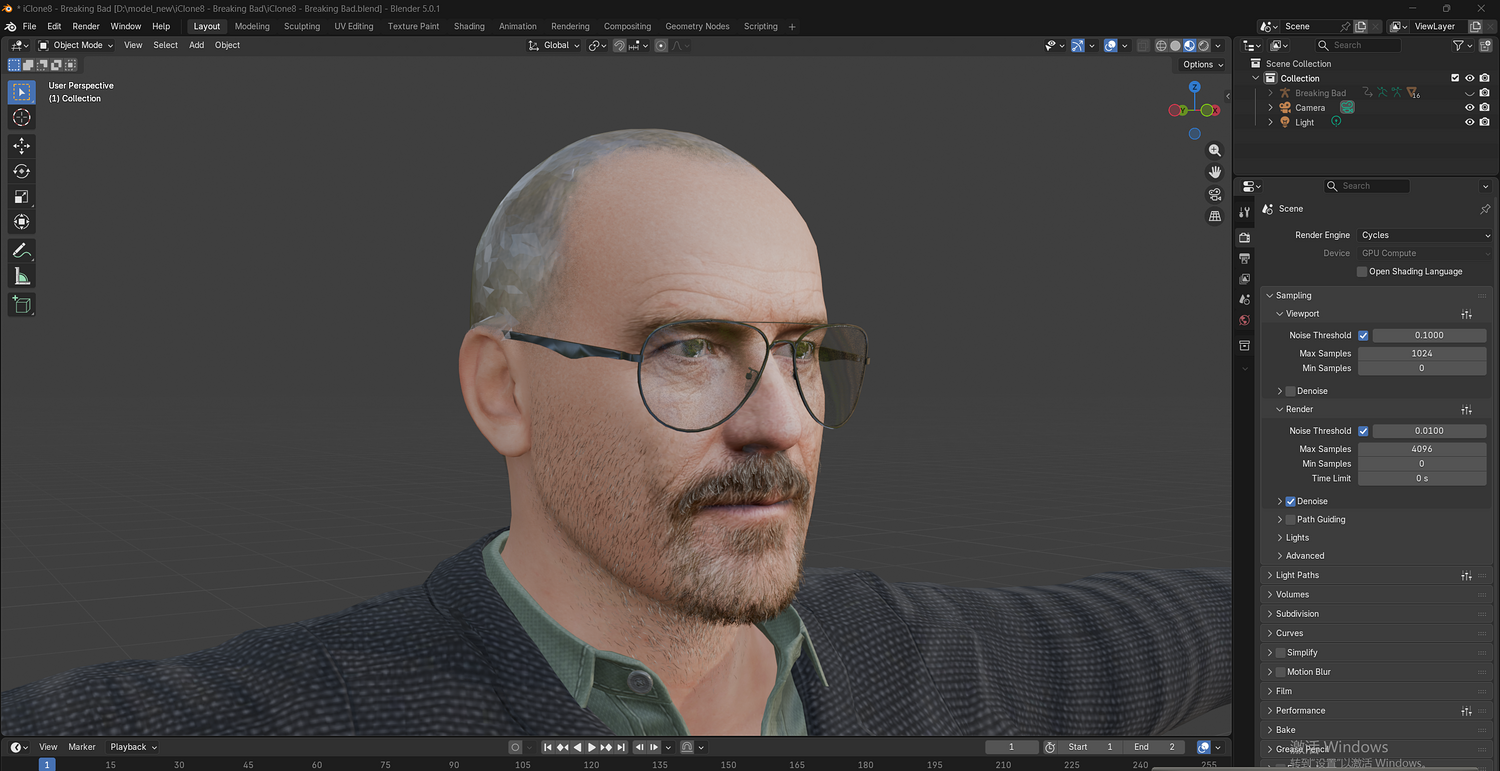Screen dimensions: 1500x771
Task: Open the Render menu
Action: tap(86, 27)
